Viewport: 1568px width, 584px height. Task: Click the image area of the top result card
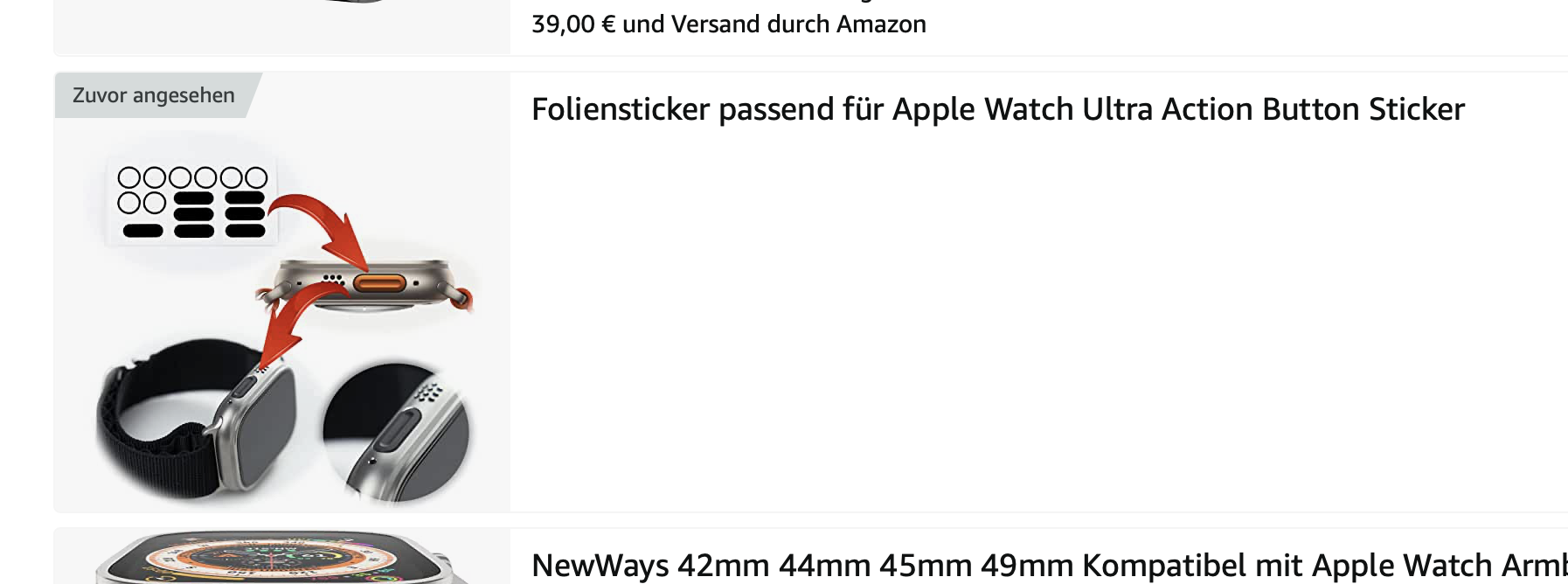pyautogui.click(x=282, y=26)
